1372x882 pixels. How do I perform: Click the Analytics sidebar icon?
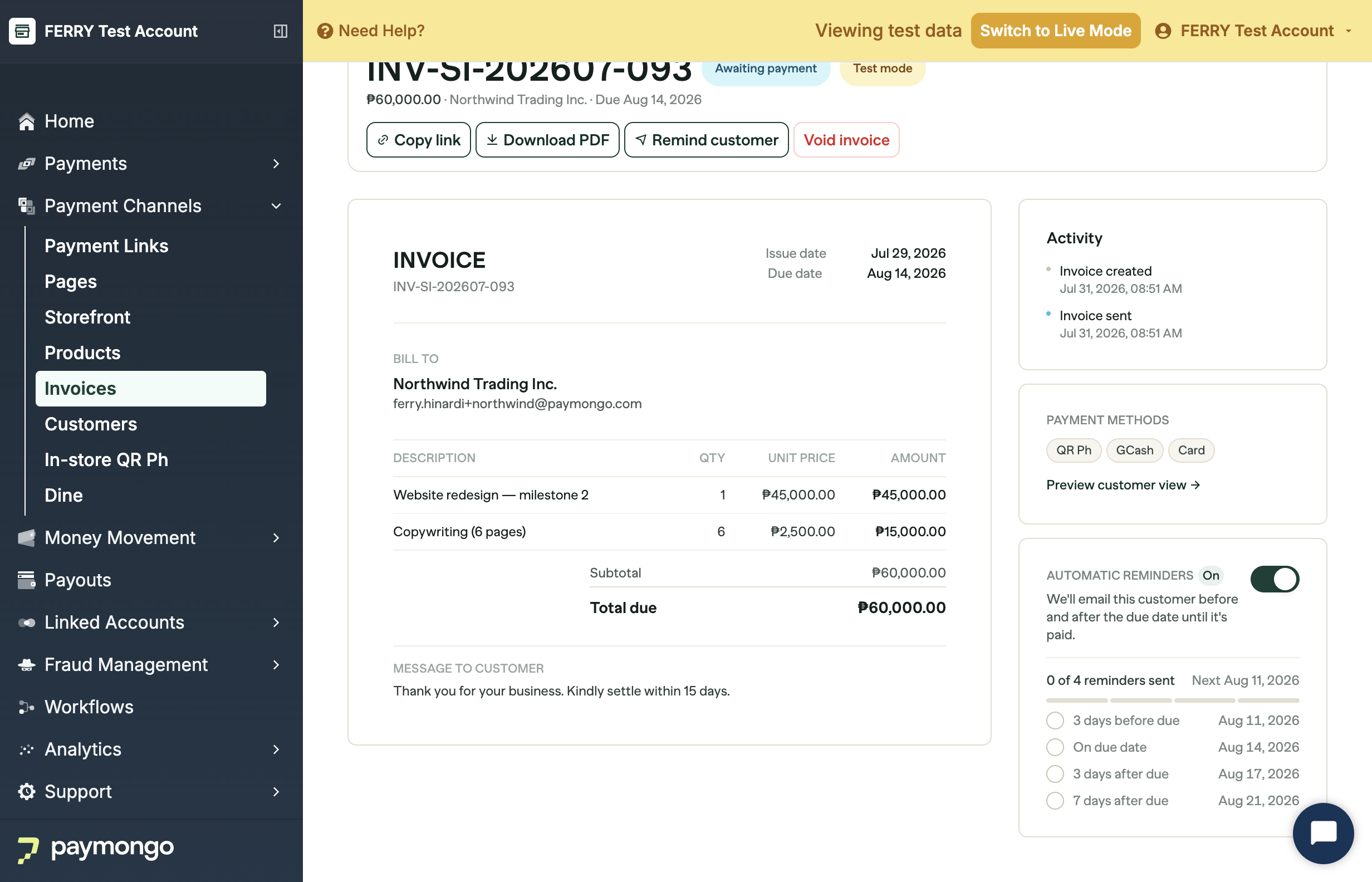(26, 749)
